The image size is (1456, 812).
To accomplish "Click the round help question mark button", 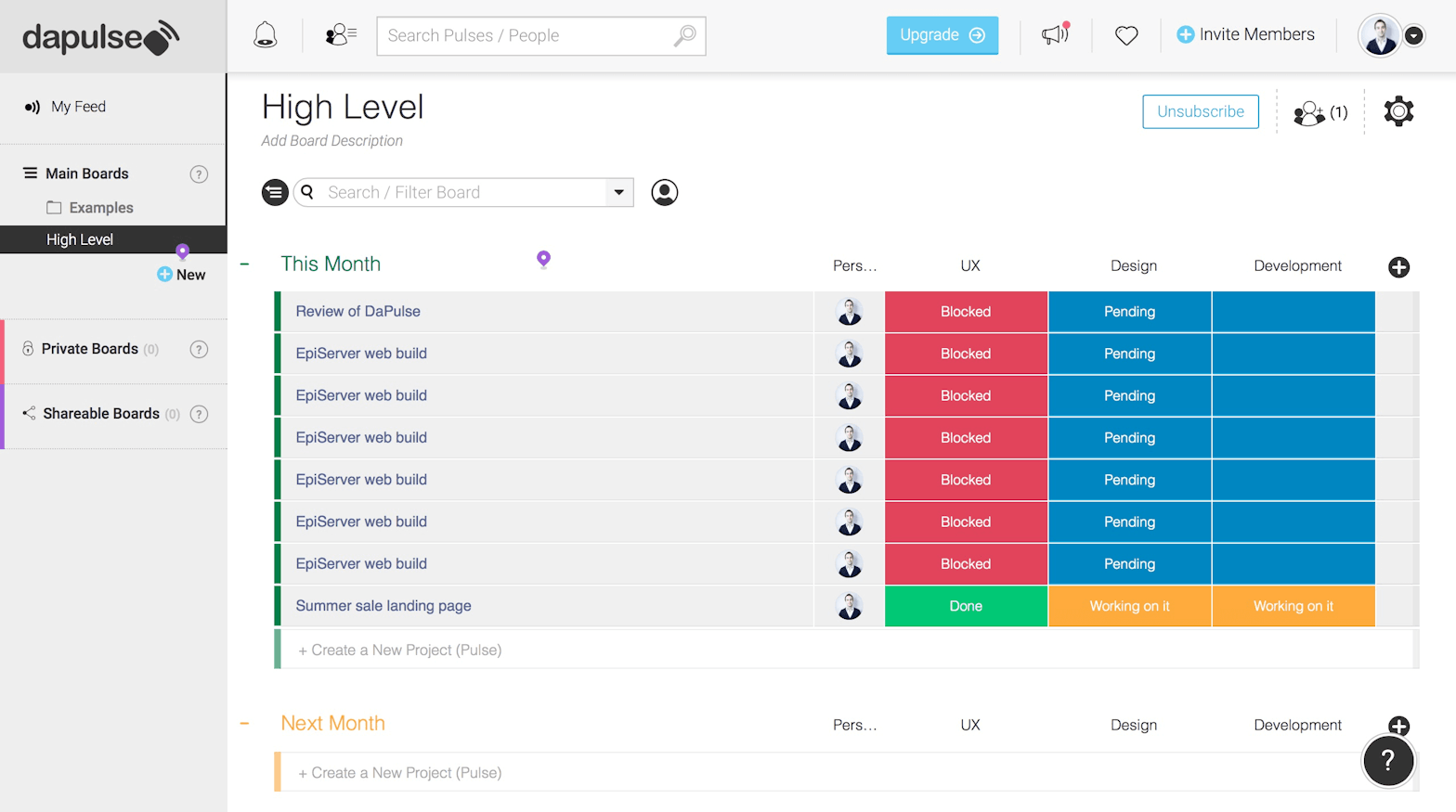I will 1387,761.
